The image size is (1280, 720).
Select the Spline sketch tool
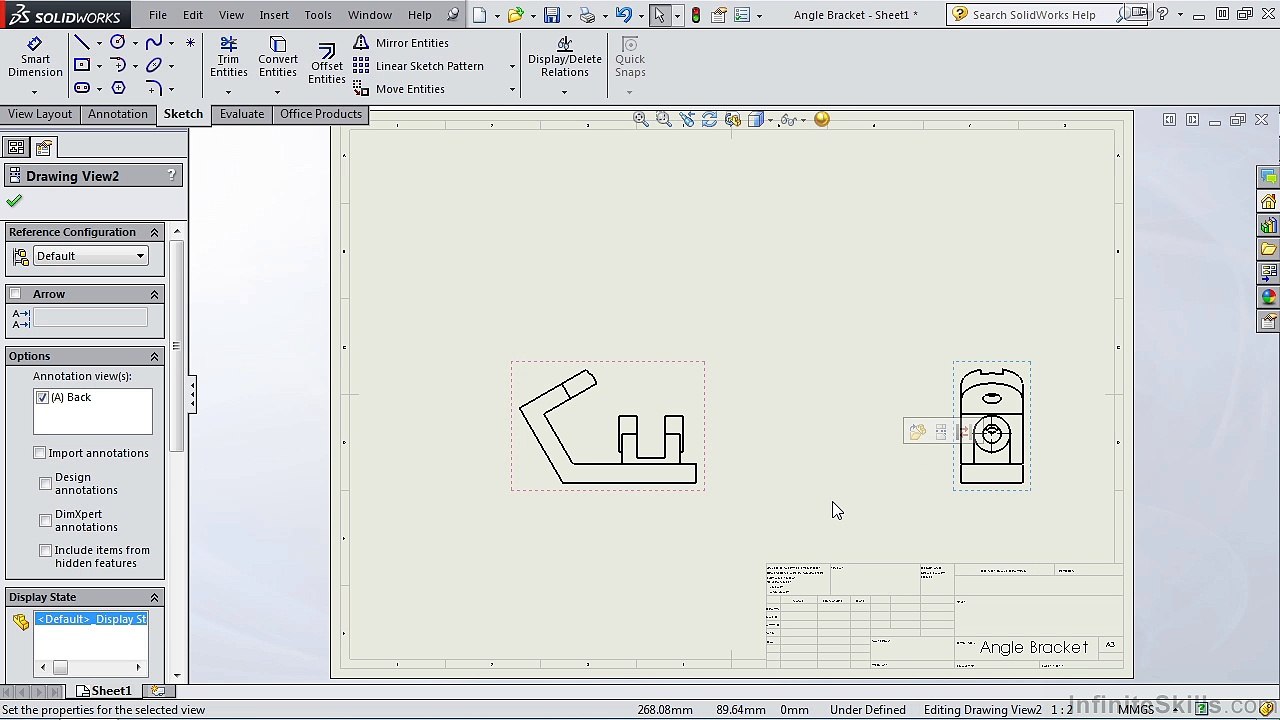pos(153,42)
